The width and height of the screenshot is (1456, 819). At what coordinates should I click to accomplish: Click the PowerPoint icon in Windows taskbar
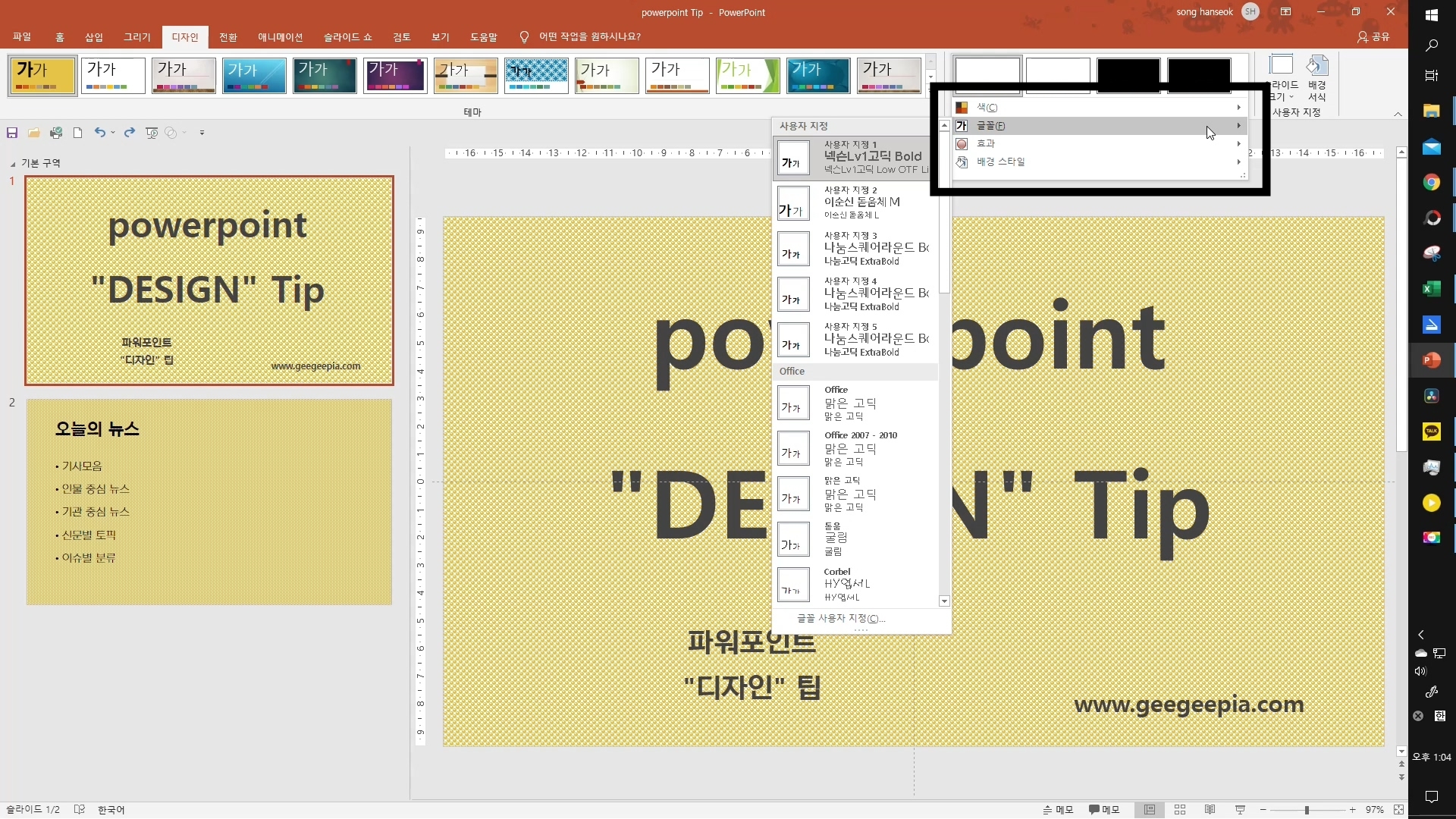tap(1432, 360)
